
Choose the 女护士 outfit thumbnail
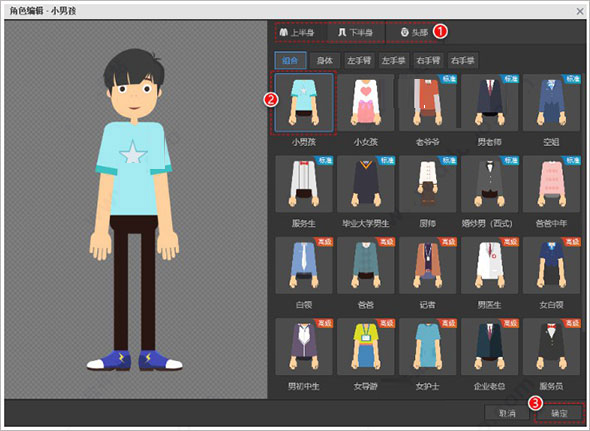tap(427, 347)
